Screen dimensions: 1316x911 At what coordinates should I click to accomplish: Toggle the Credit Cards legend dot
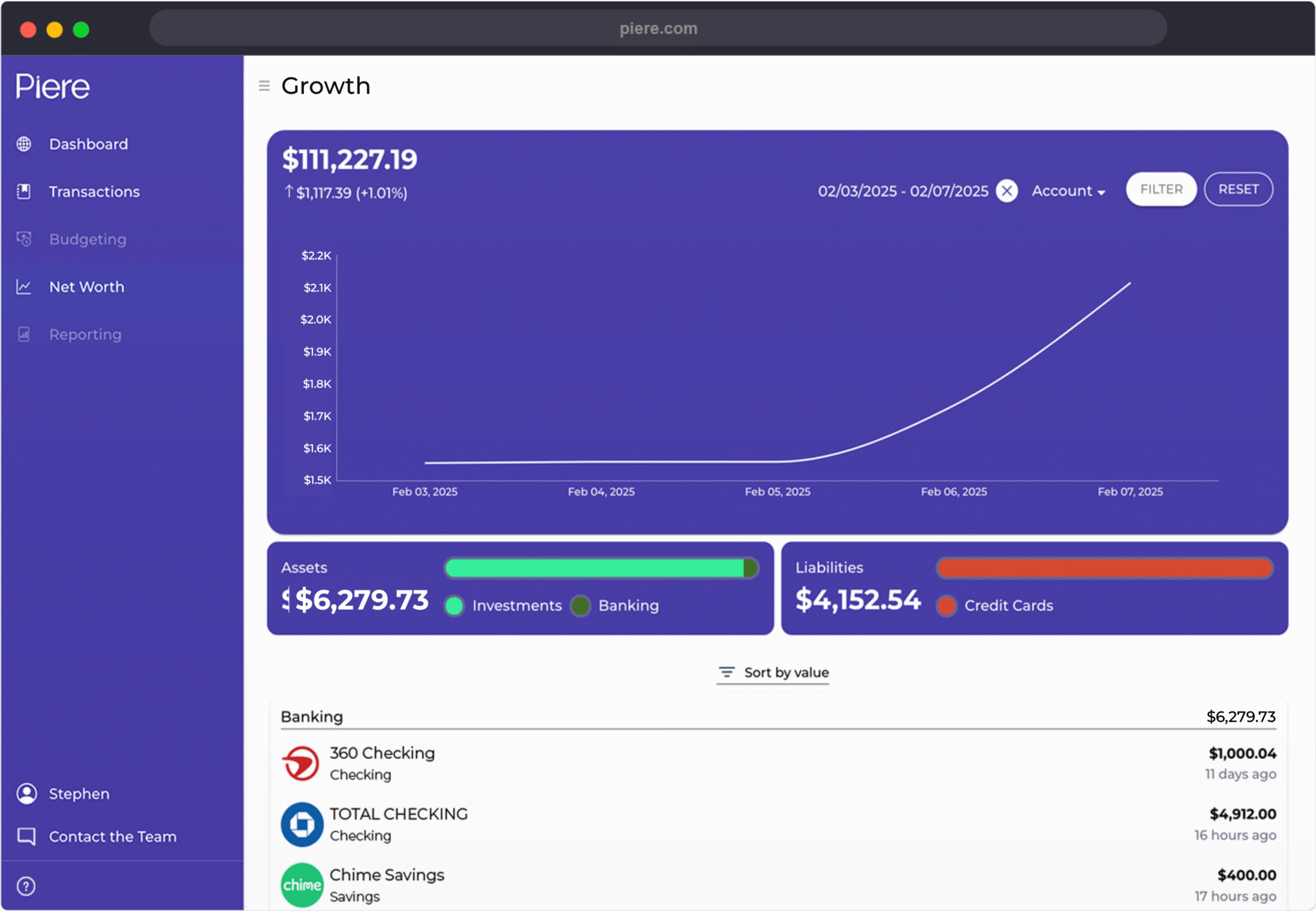click(946, 606)
